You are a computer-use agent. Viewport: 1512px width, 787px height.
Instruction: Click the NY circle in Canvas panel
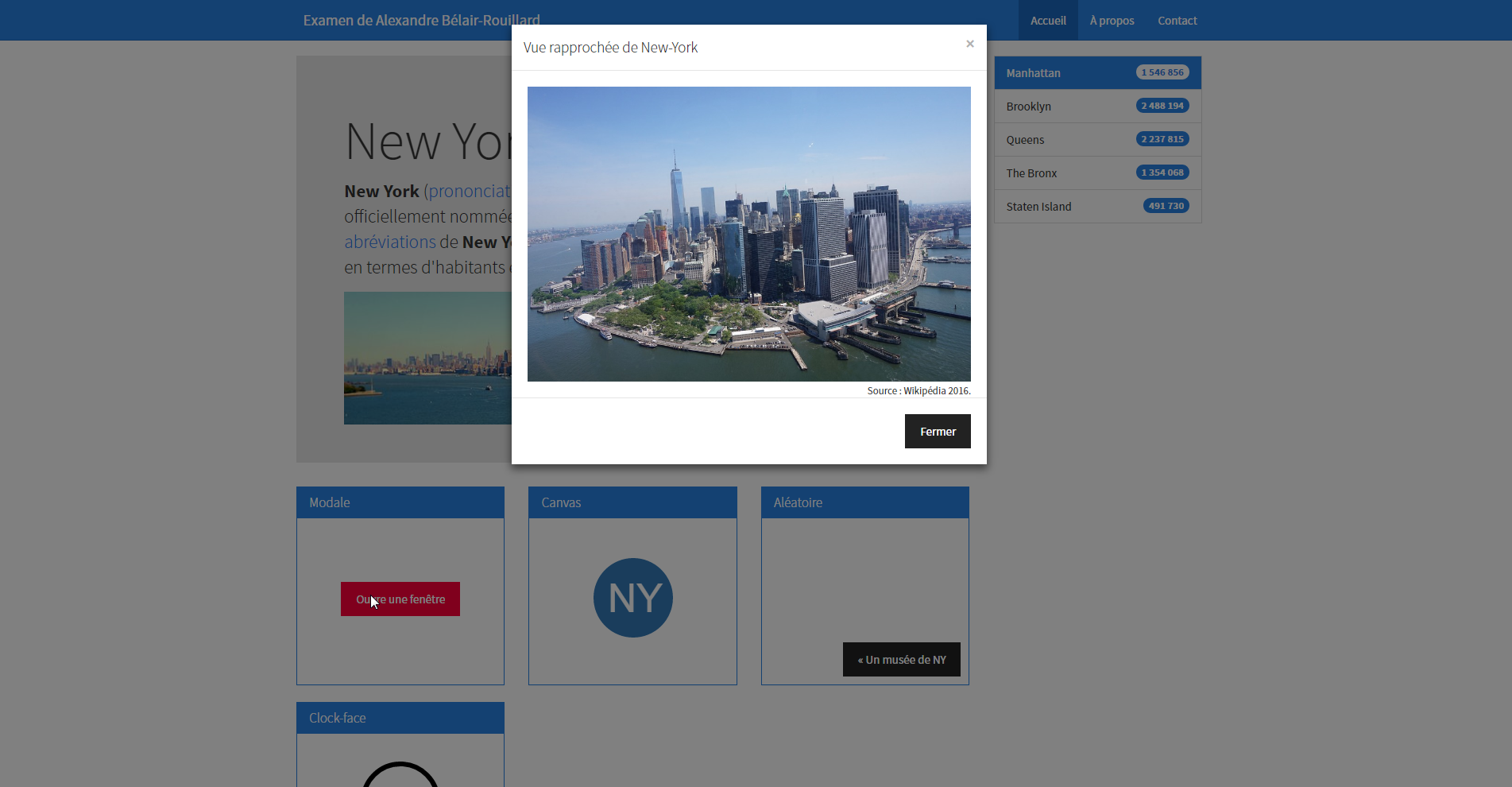click(x=633, y=598)
